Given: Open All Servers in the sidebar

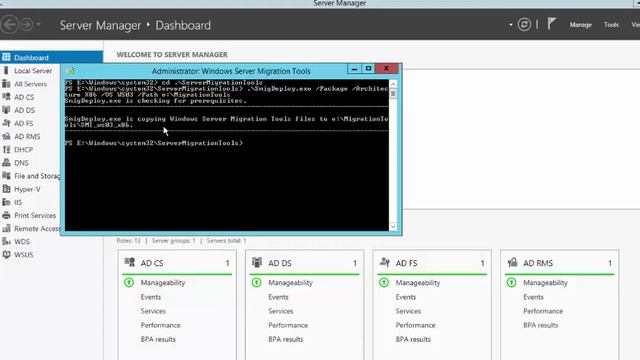Looking at the screenshot, I should pyautogui.click(x=31, y=84).
